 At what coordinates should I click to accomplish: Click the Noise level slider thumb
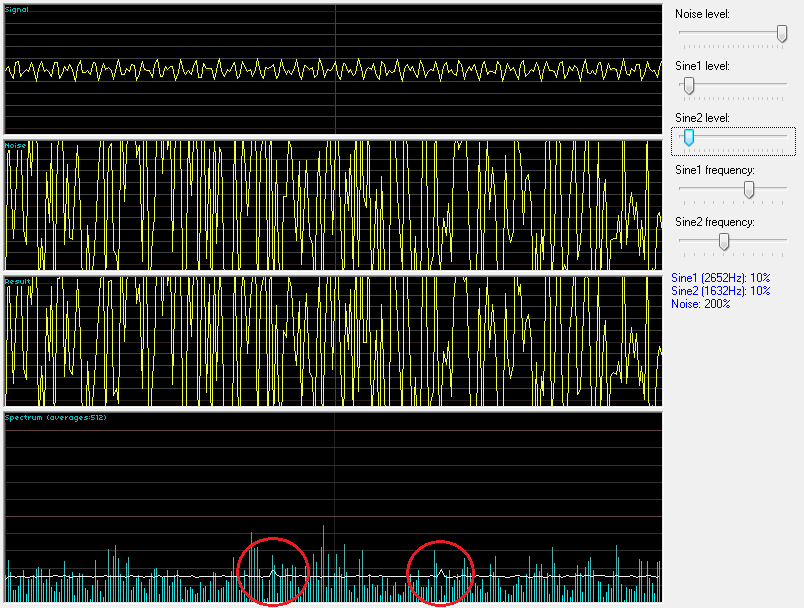tap(781, 33)
